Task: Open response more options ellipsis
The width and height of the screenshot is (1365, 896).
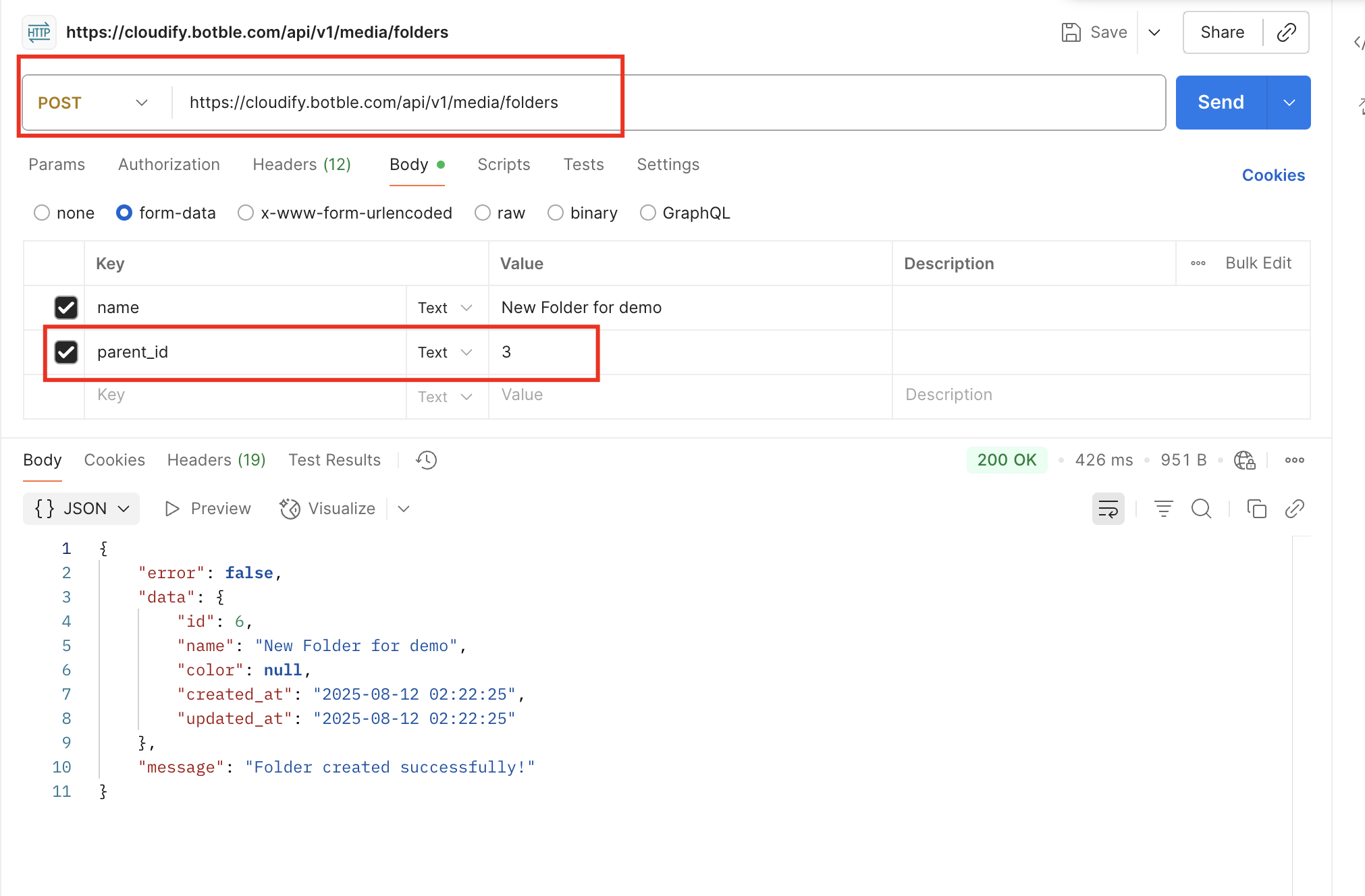Action: 1294,460
